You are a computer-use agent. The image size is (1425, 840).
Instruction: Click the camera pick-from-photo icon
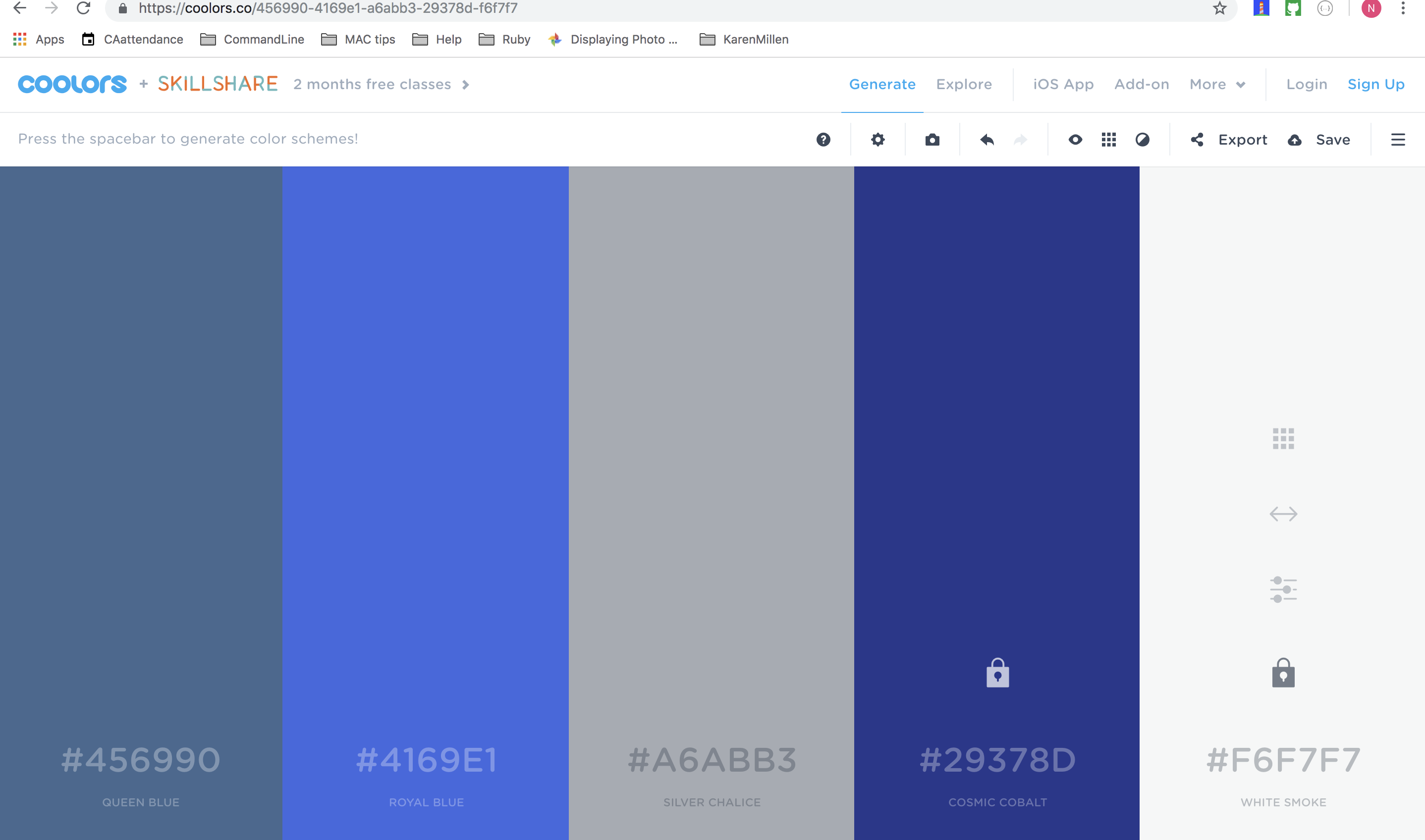932,140
